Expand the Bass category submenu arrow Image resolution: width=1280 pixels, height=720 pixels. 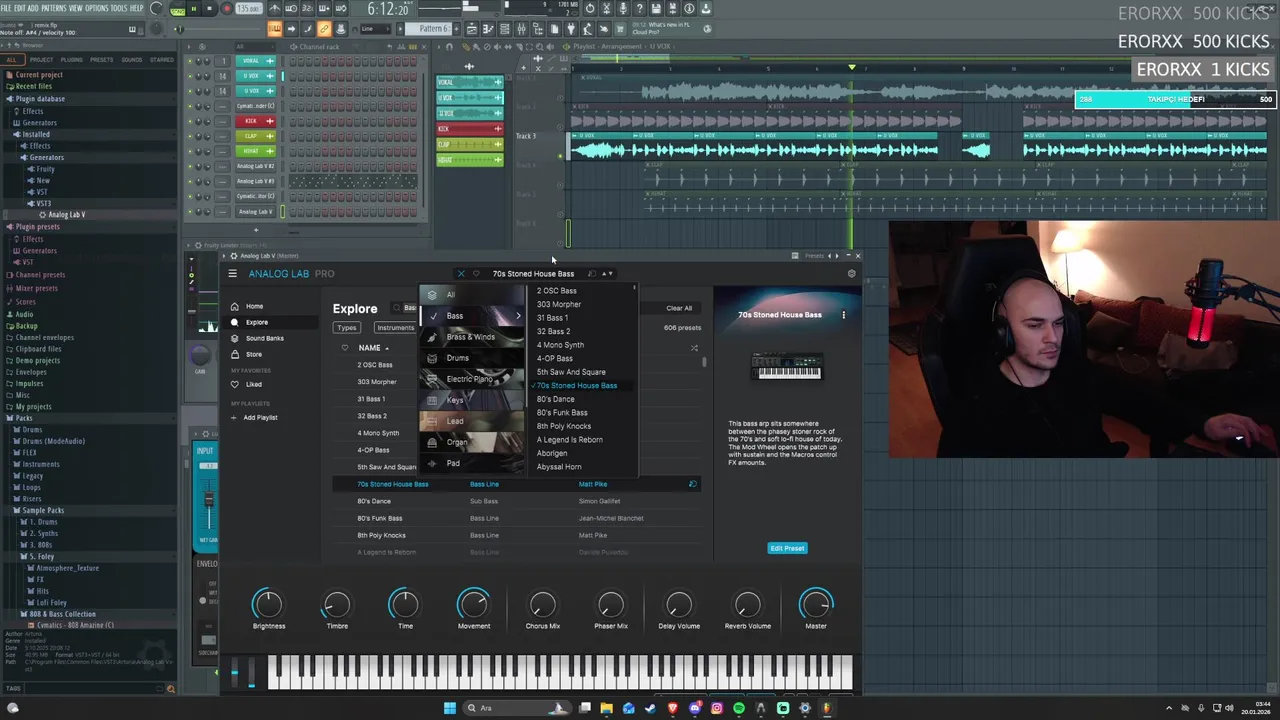click(518, 316)
